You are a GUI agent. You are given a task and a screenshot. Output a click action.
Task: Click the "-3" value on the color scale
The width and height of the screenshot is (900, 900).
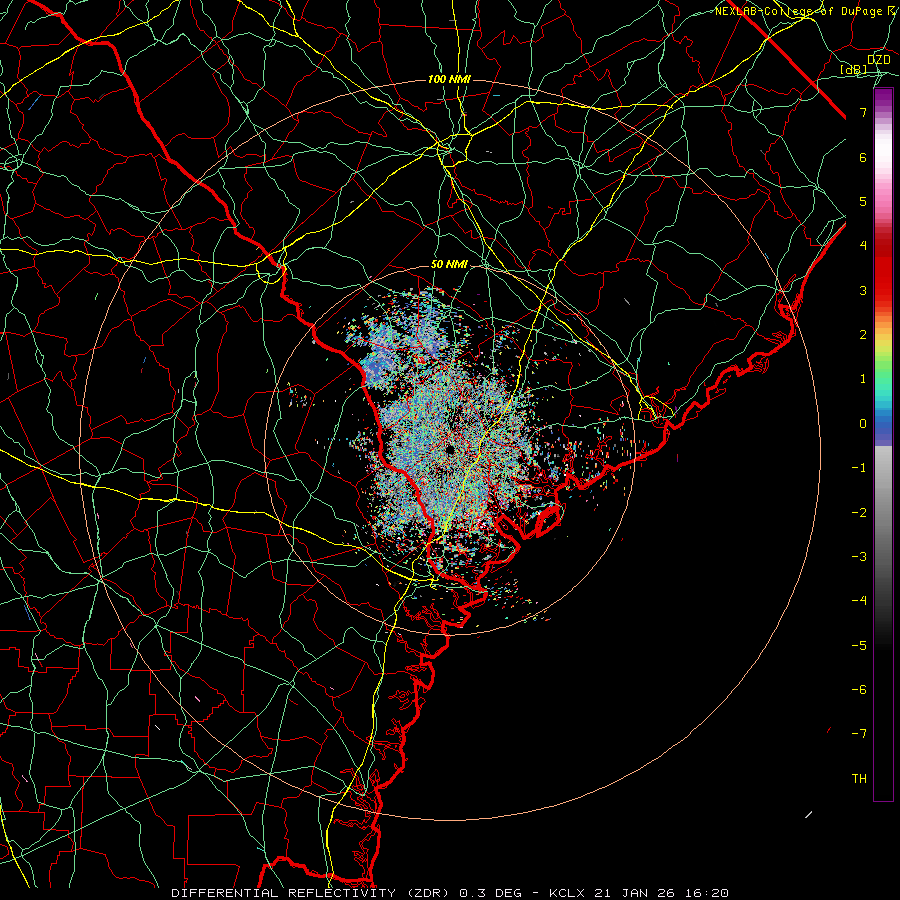click(x=859, y=556)
